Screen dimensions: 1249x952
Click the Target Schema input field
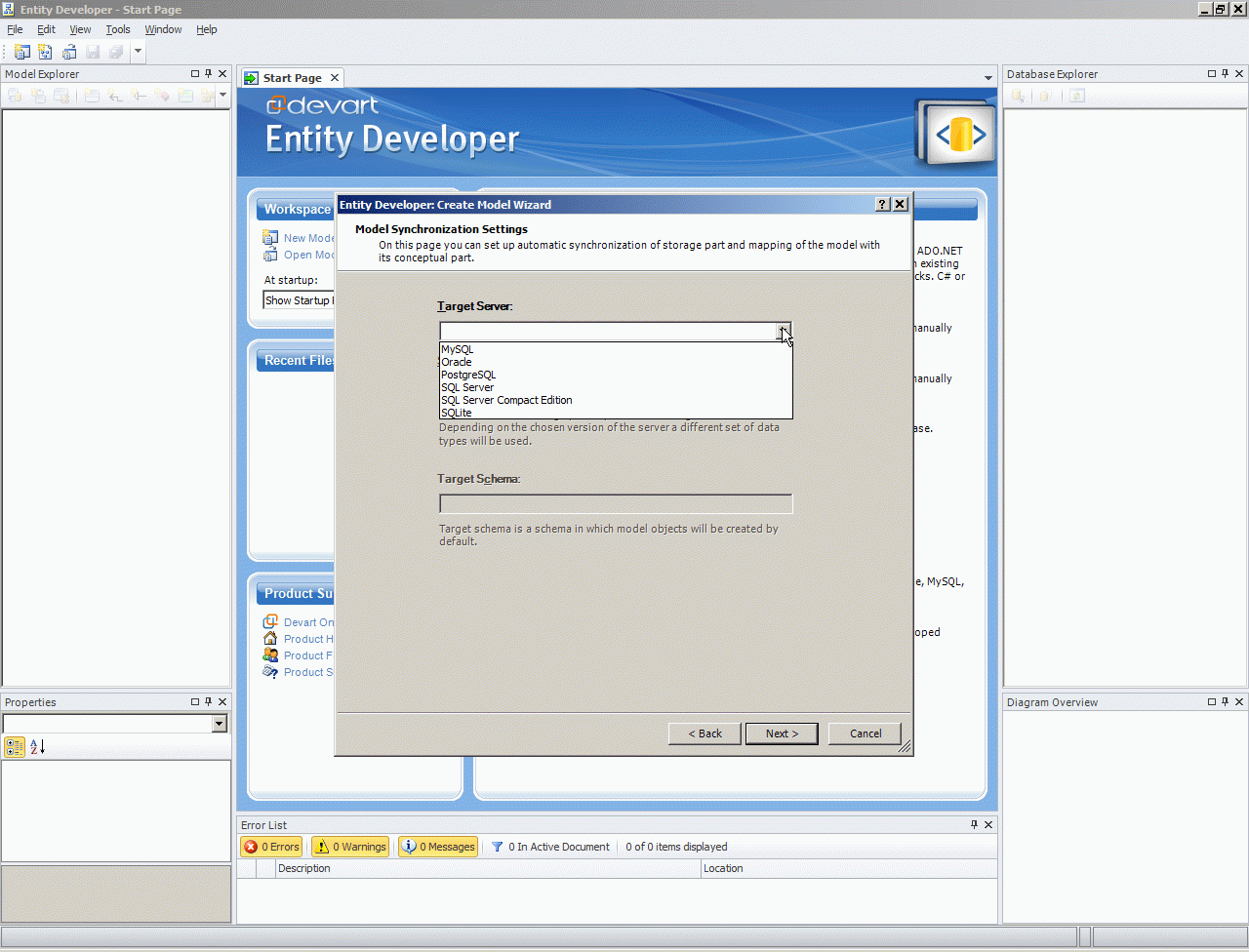(x=616, y=503)
